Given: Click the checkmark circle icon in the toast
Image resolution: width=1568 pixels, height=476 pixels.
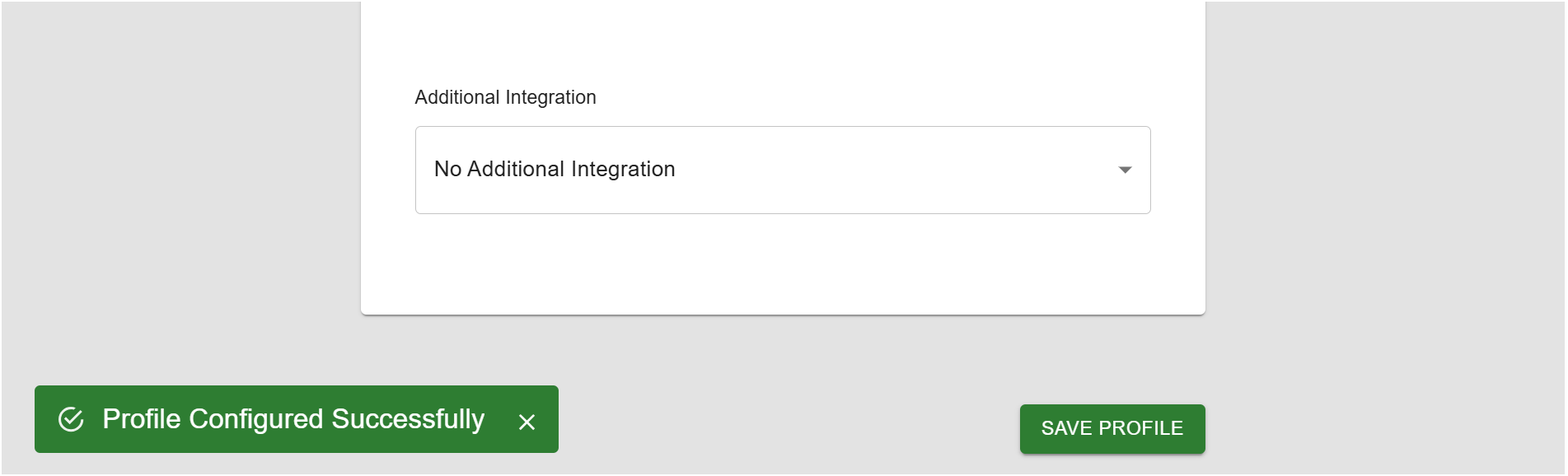Looking at the screenshot, I should coord(71,419).
